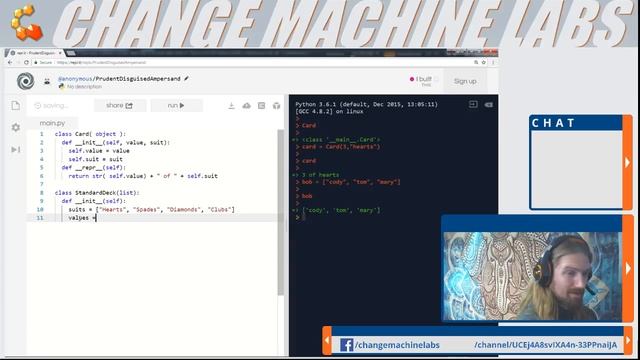Click the 'def __init__(self, value, suit):' line
640x360 pixels.
point(116,142)
